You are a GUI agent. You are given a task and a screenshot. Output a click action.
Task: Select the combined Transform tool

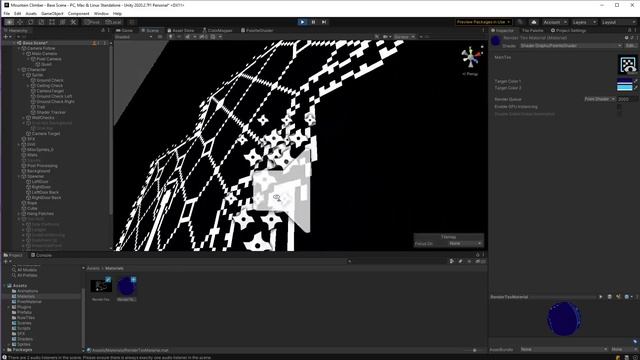[x=62, y=22]
